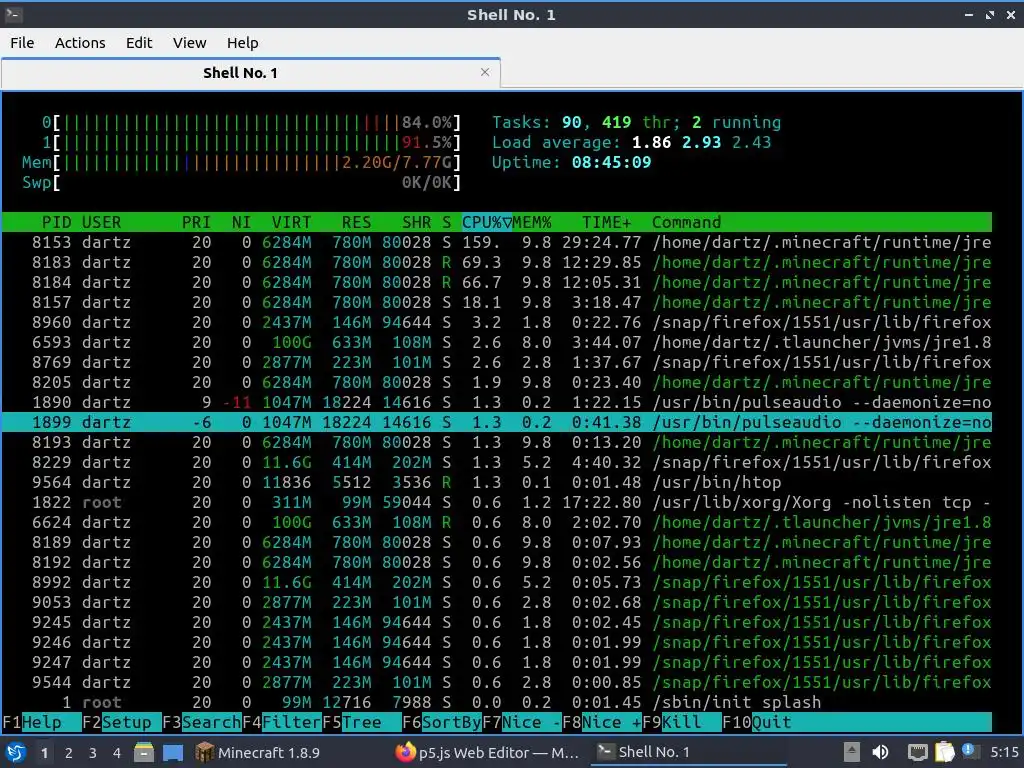This screenshot has width=1024, height=768.
Task: Select firefox process row PID 8960
Action: click(x=497, y=323)
